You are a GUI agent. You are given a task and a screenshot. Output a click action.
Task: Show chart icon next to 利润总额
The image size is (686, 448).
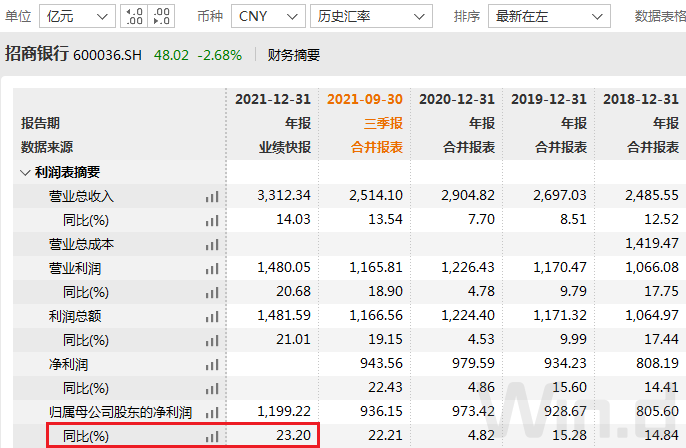(x=211, y=316)
